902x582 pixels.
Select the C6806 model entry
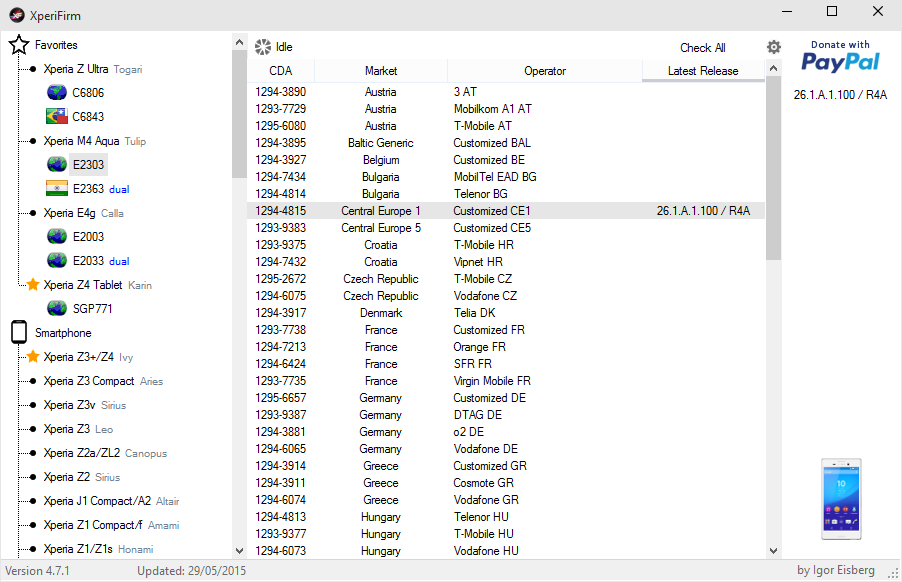tap(88, 93)
